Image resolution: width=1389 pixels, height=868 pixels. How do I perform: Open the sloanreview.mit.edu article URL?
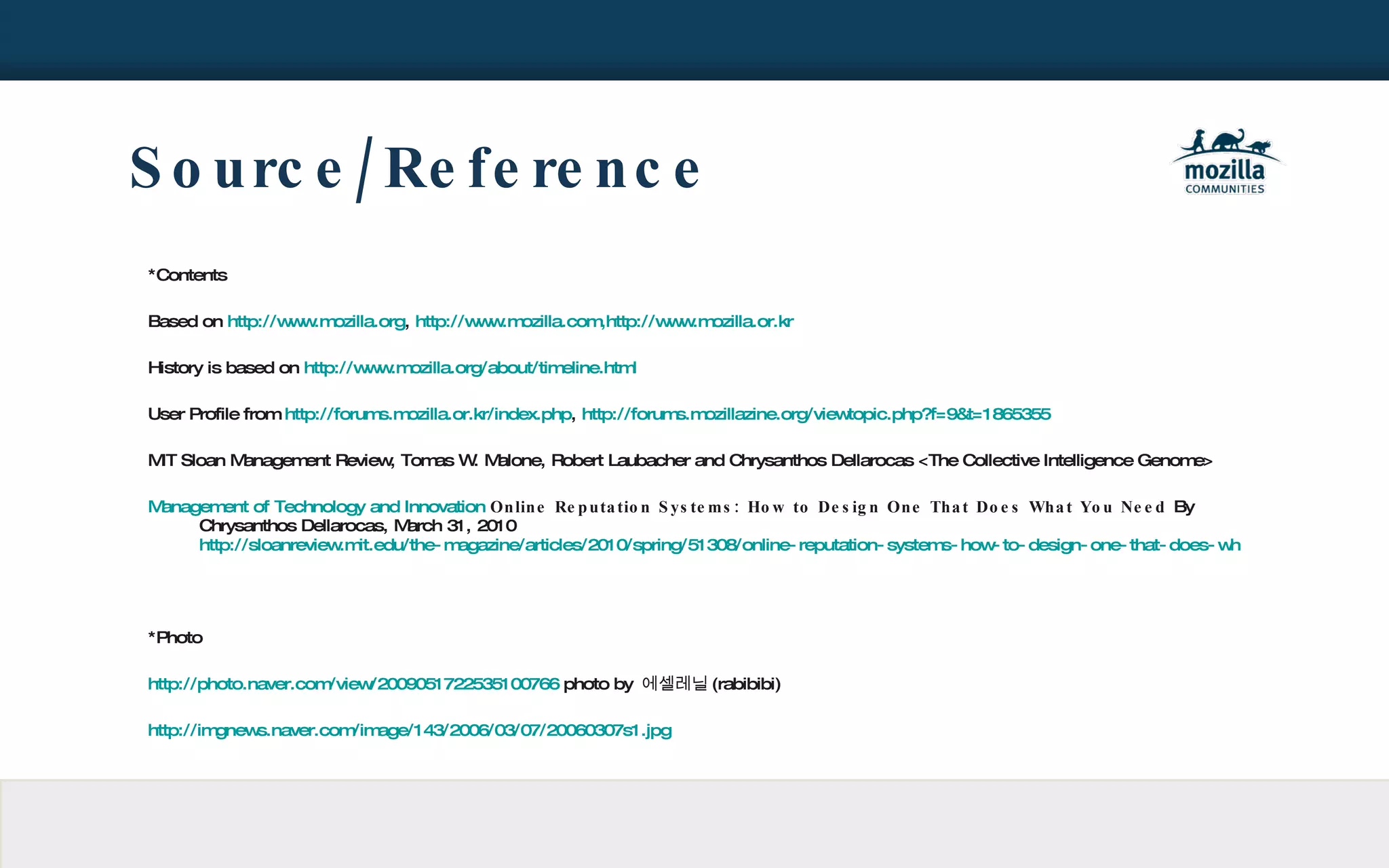[720, 545]
